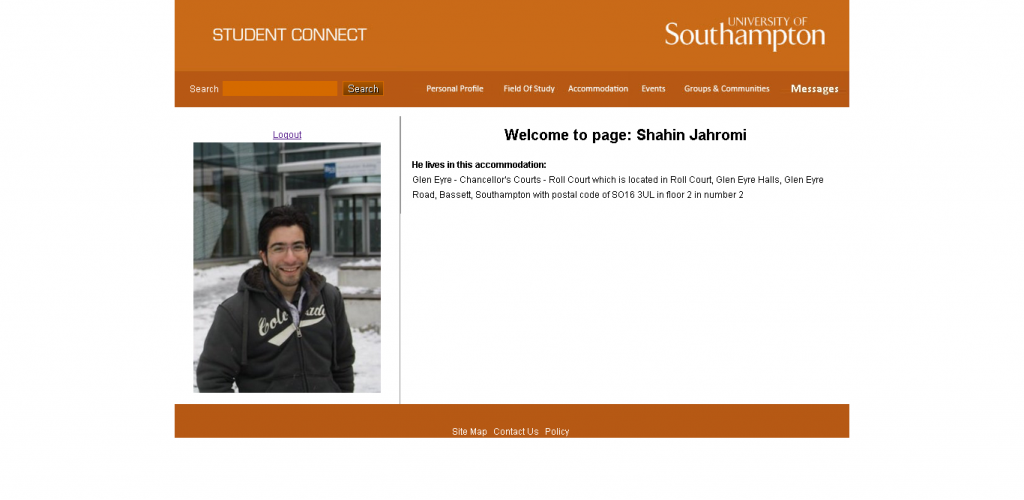This screenshot has width=1024, height=500.
Task: Open Messages from the navigation bar
Action: [814, 89]
